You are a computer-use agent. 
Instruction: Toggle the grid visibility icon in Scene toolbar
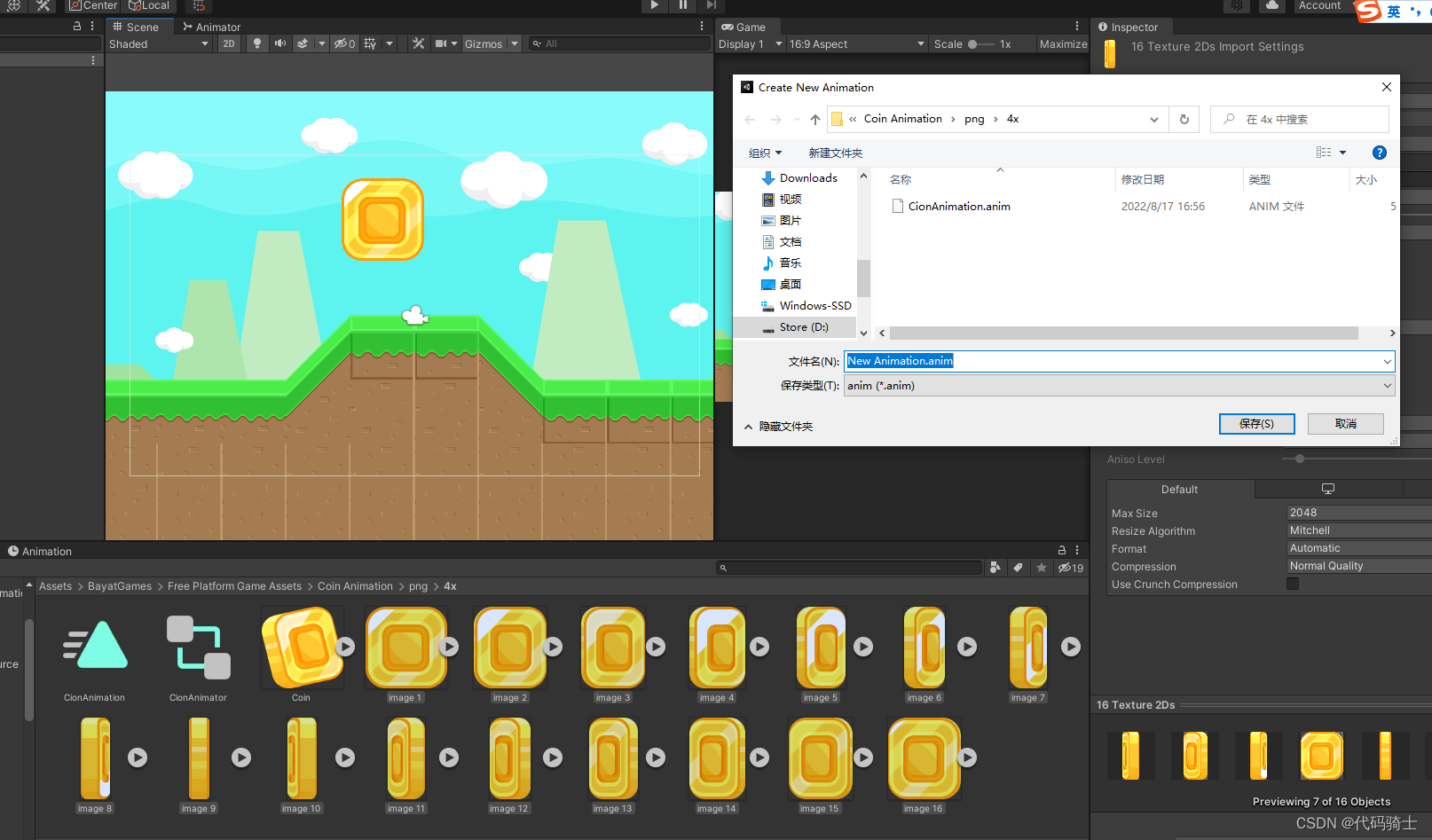pos(372,43)
